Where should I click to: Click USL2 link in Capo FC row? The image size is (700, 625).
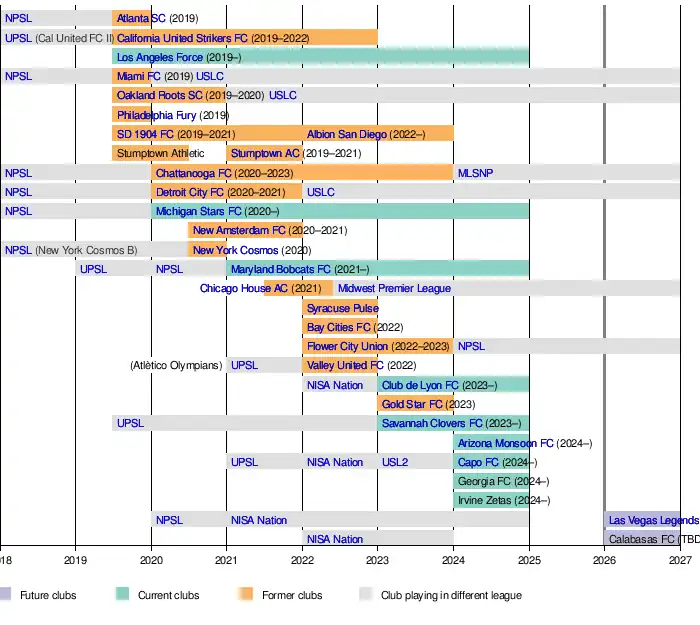[x=395, y=462]
